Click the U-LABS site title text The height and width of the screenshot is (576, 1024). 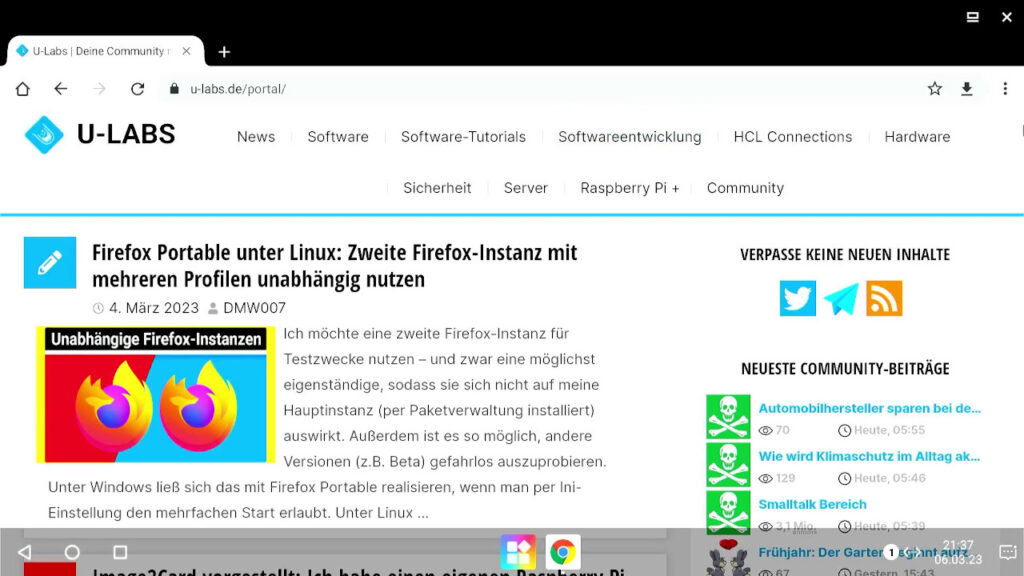[126, 135]
